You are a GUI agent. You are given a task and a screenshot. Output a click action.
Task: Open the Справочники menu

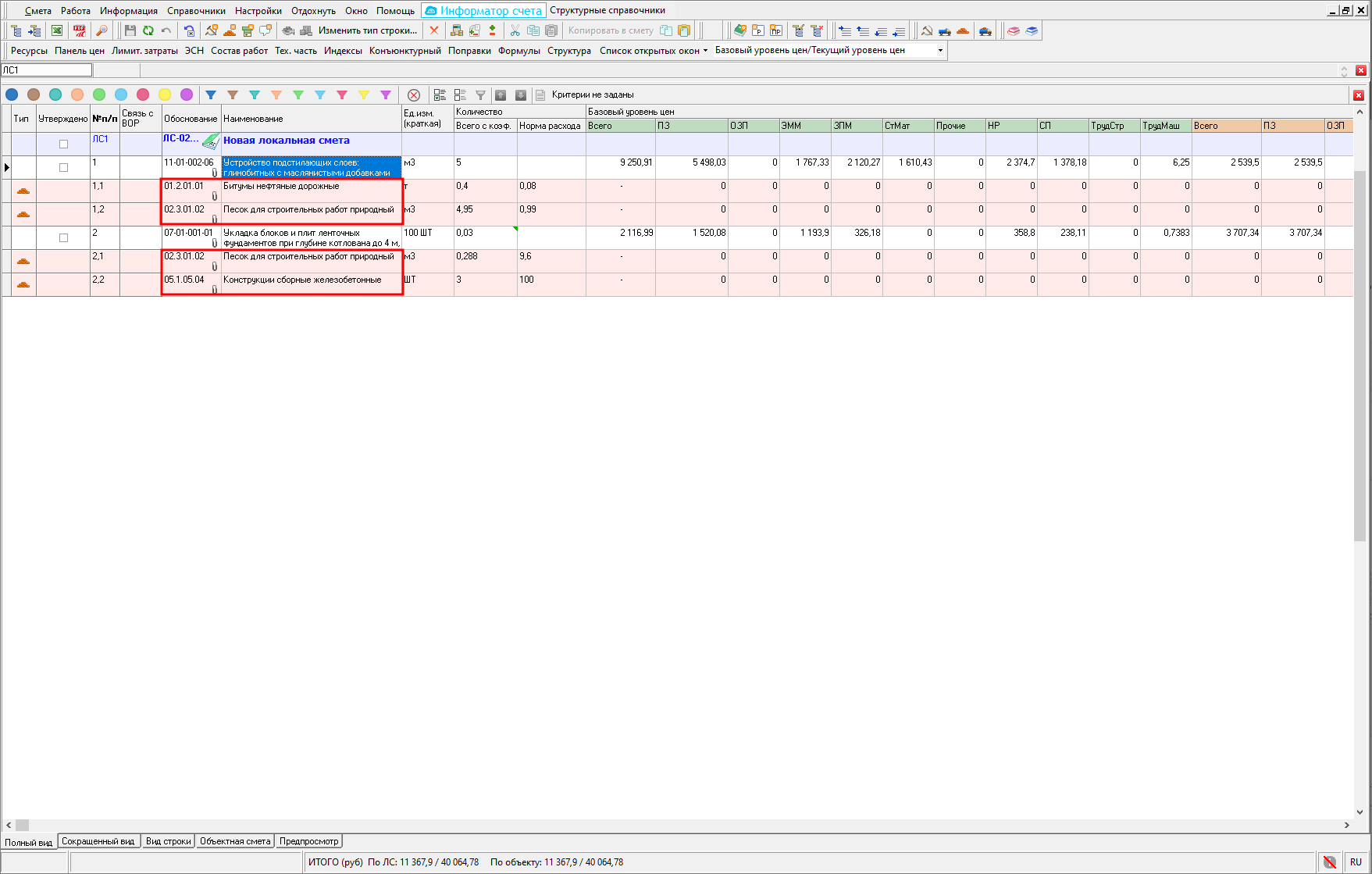(196, 11)
